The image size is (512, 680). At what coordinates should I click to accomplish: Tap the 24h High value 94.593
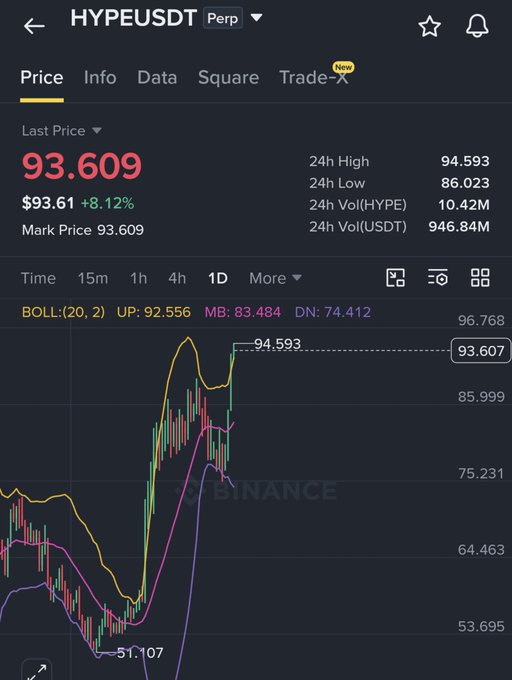pos(465,161)
